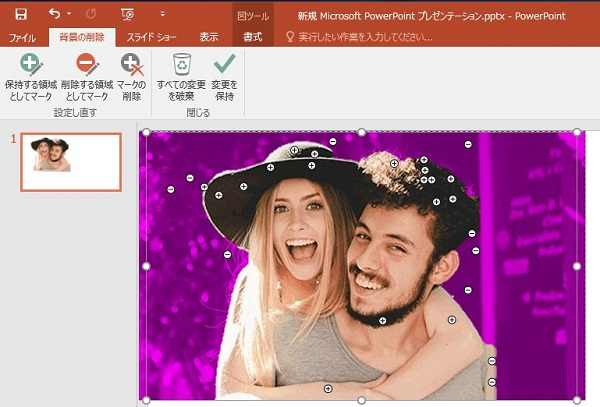Image resolution: width=600 pixels, height=407 pixels.
Task: Open the ファイル tab
Action: coord(22,37)
